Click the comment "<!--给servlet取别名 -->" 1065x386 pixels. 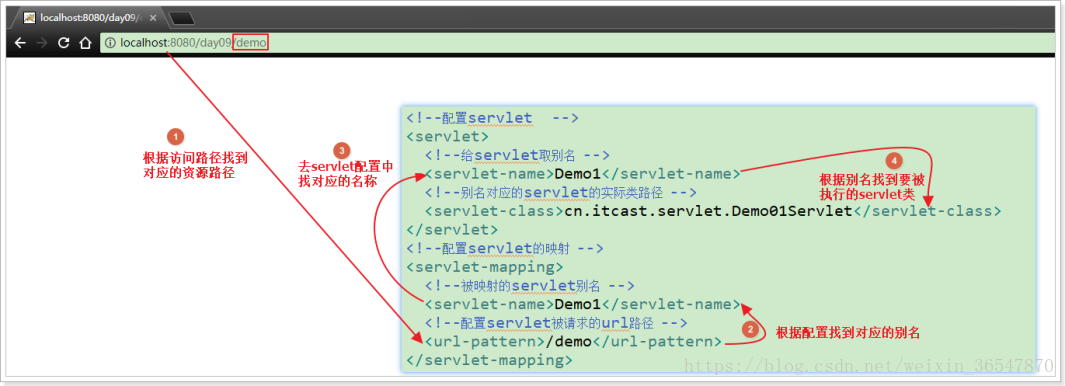518,155
